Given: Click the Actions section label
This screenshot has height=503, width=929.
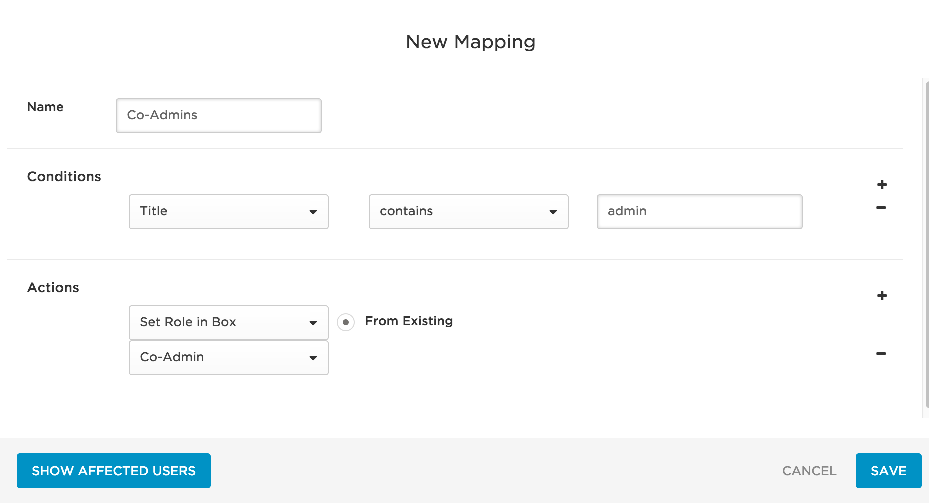Looking at the screenshot, I should pos(53,287).
